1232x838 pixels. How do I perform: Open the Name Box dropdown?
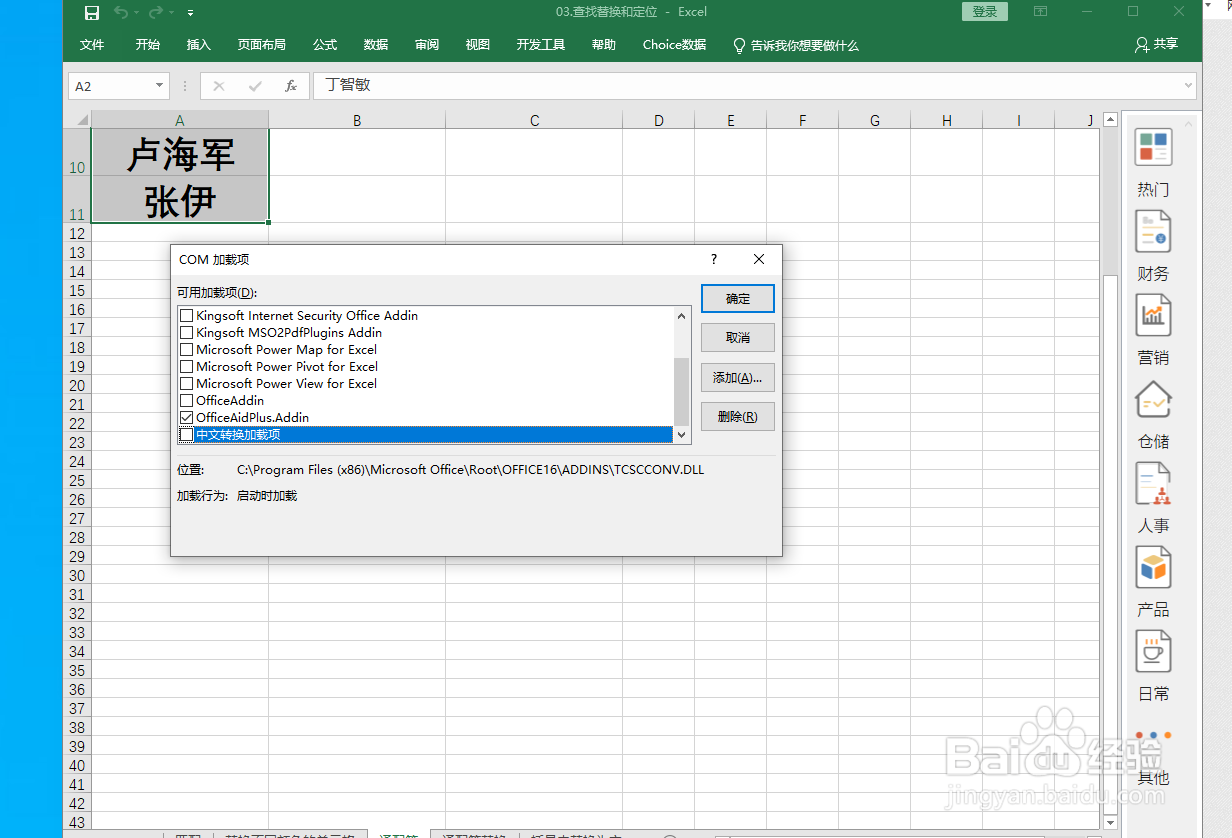[158, 86]
